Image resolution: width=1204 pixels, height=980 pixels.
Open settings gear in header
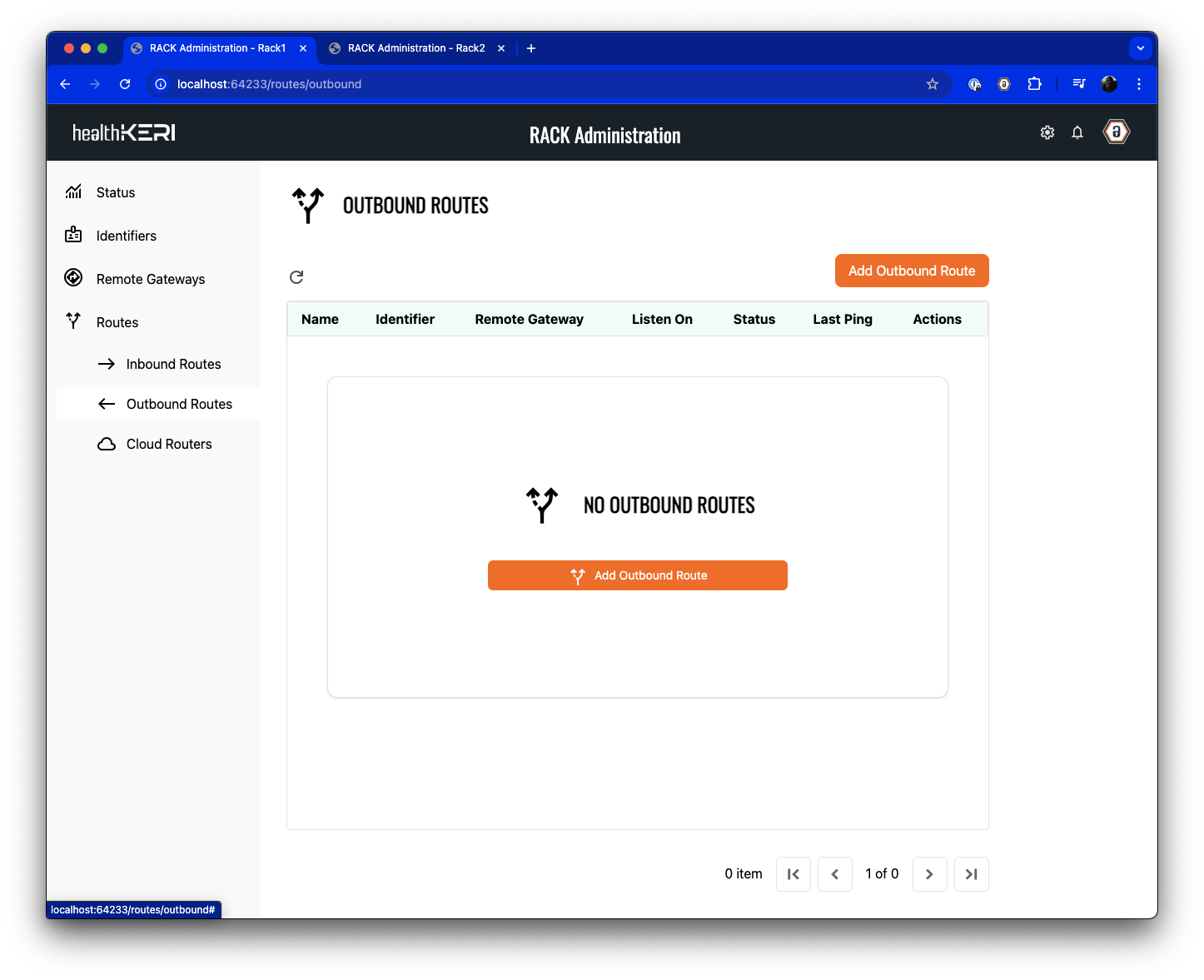[1047, 132]
